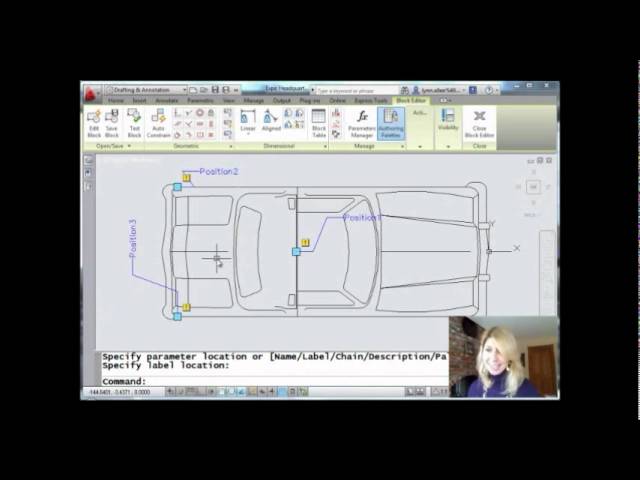Switch to the Parametric ribbon tab

pyautogui.click(x=200, y=100)
